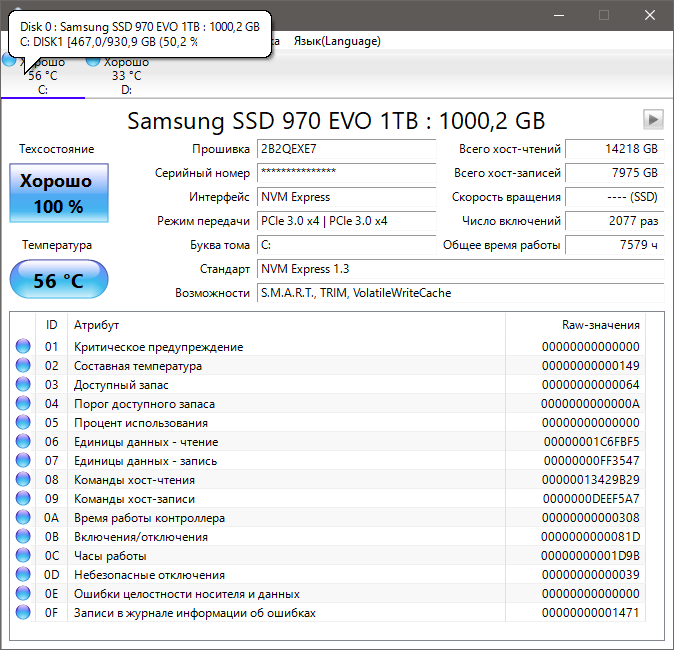This screenshot has width=674, height=650.
Task: Click status orb for attribute 0D
Action: (23, 574)
